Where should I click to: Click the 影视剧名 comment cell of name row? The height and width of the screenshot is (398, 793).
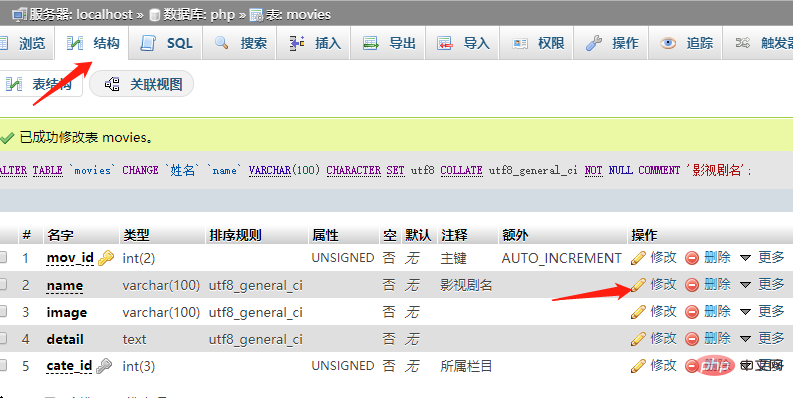tap(466, 285)
